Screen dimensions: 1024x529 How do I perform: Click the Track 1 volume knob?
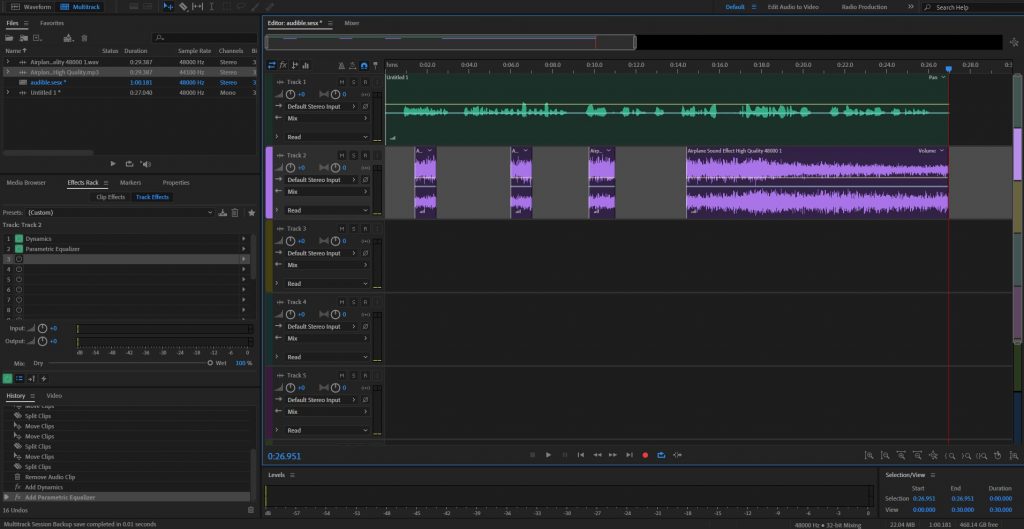point(291,94)
